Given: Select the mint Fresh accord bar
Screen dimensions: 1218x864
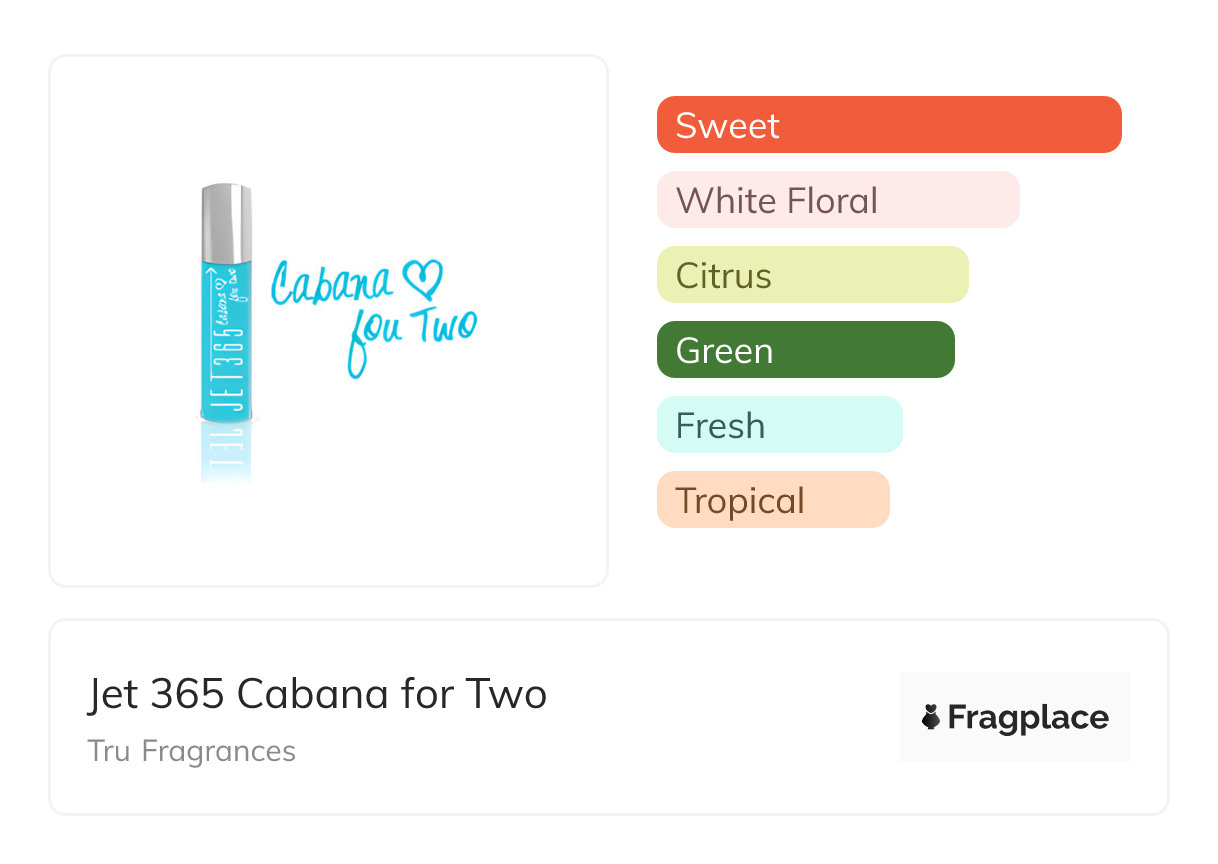Looking at the screenshot, I should tap(779, 425).
